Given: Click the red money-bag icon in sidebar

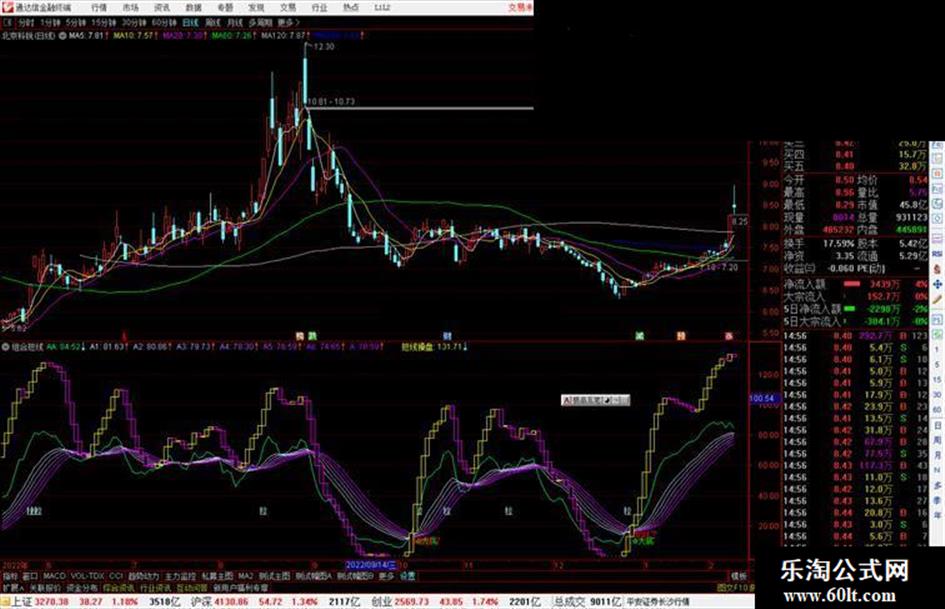Looking at the screenshot, I should tap(937, 269).
